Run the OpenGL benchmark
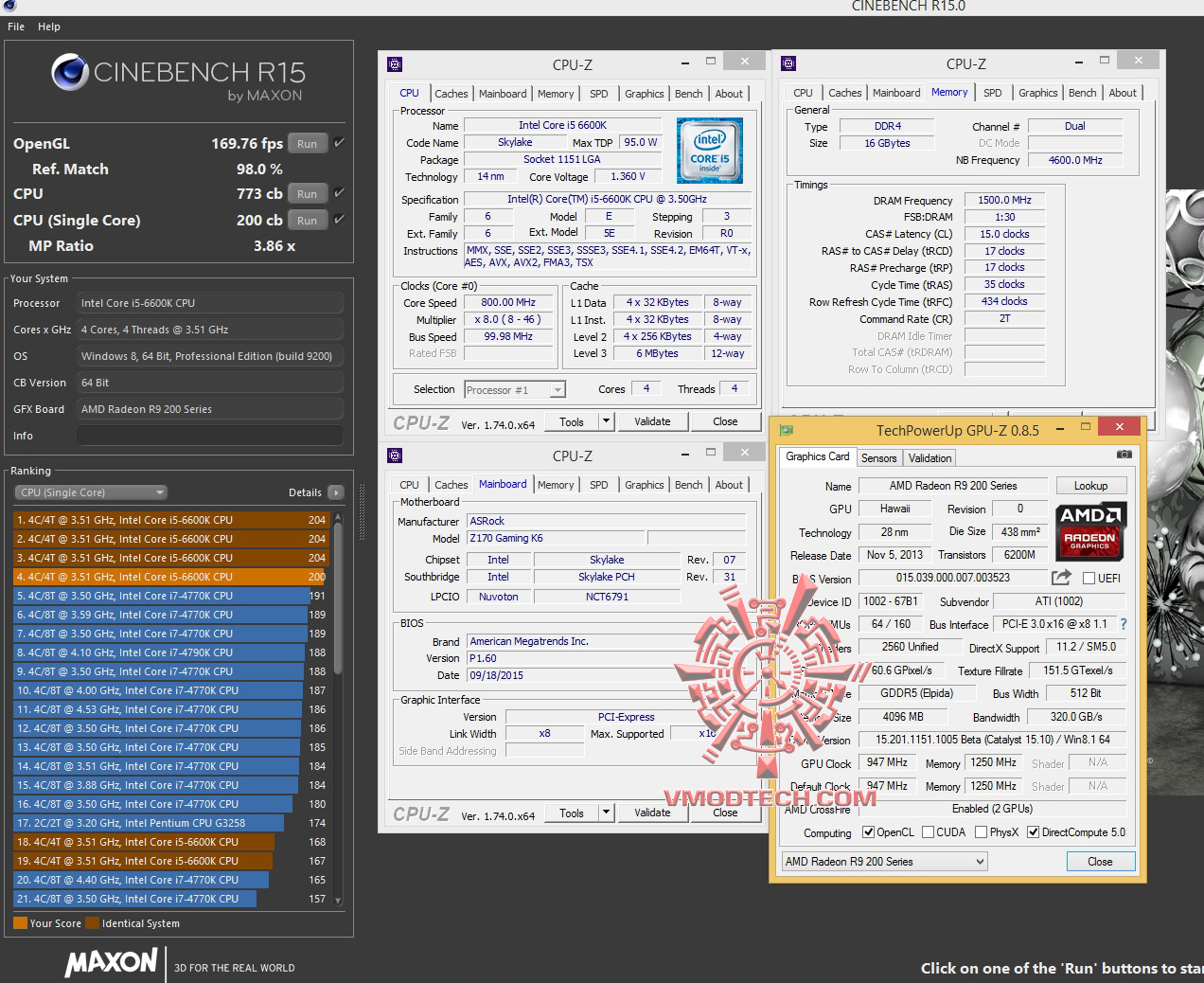This screenshot has height=983, width=1204. (x=307, y=144)
